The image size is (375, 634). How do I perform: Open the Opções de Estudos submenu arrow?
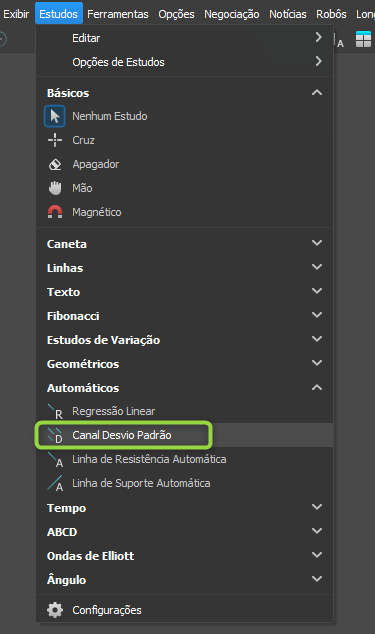point(318,61)
